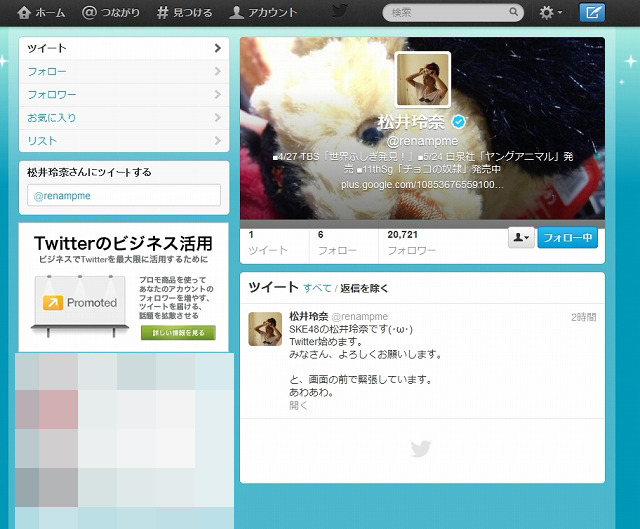Select 返信を除く to hide replies
The width and height of the screenshot is (640, 529).
tap(364, 289)
